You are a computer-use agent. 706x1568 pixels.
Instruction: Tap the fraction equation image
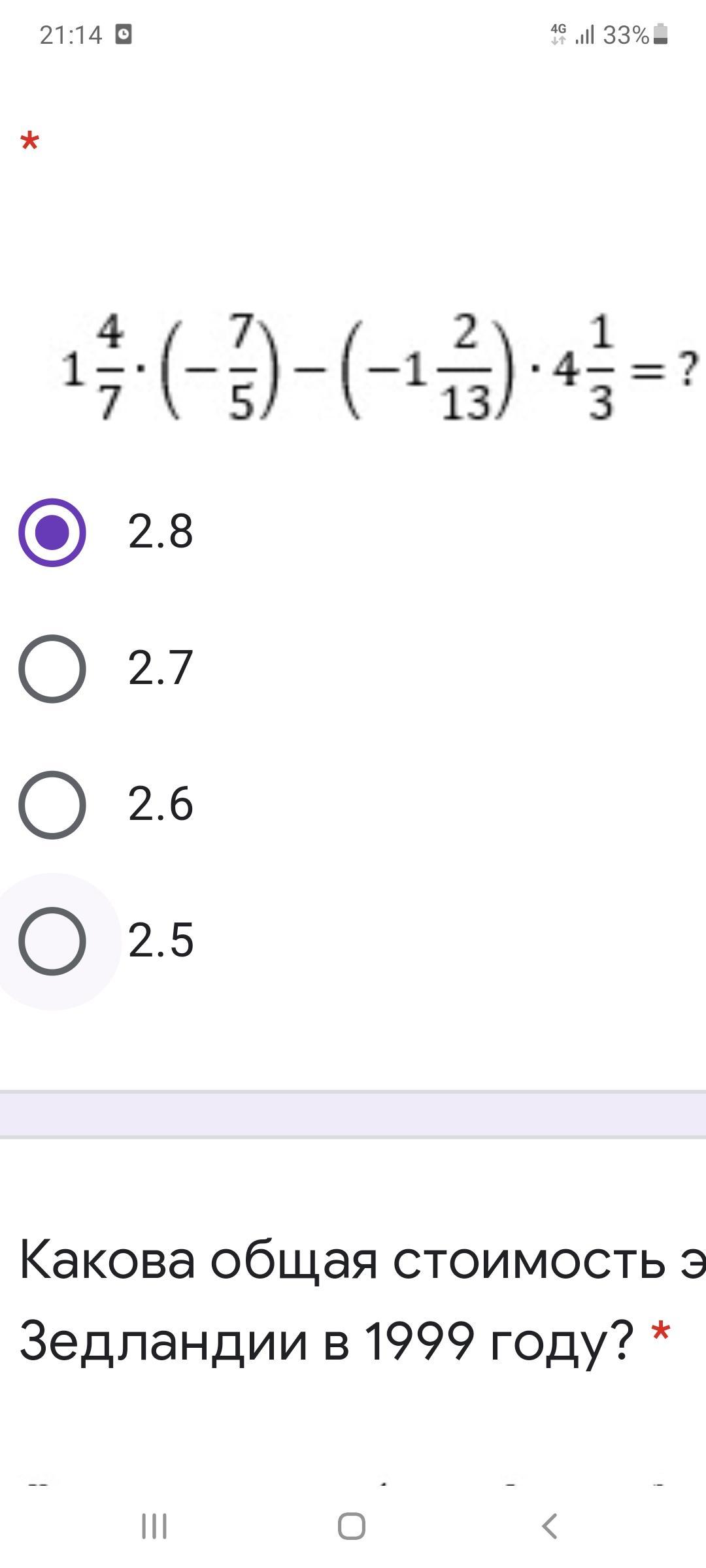click(x=378, y=368)
